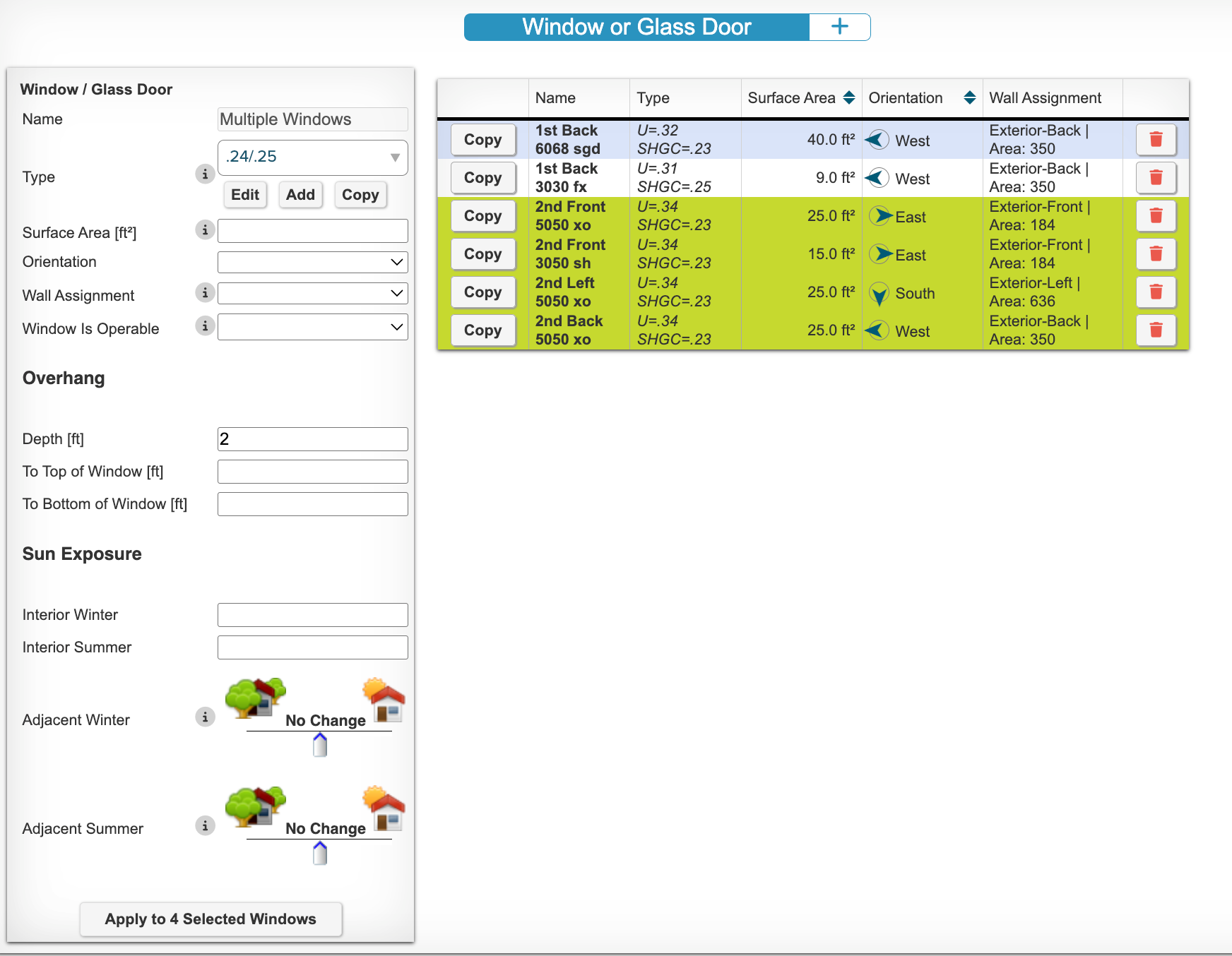This screenshot has height=956, width=1232.
Task: Sort table by Orientation column
Action: [x=970, y=97]
